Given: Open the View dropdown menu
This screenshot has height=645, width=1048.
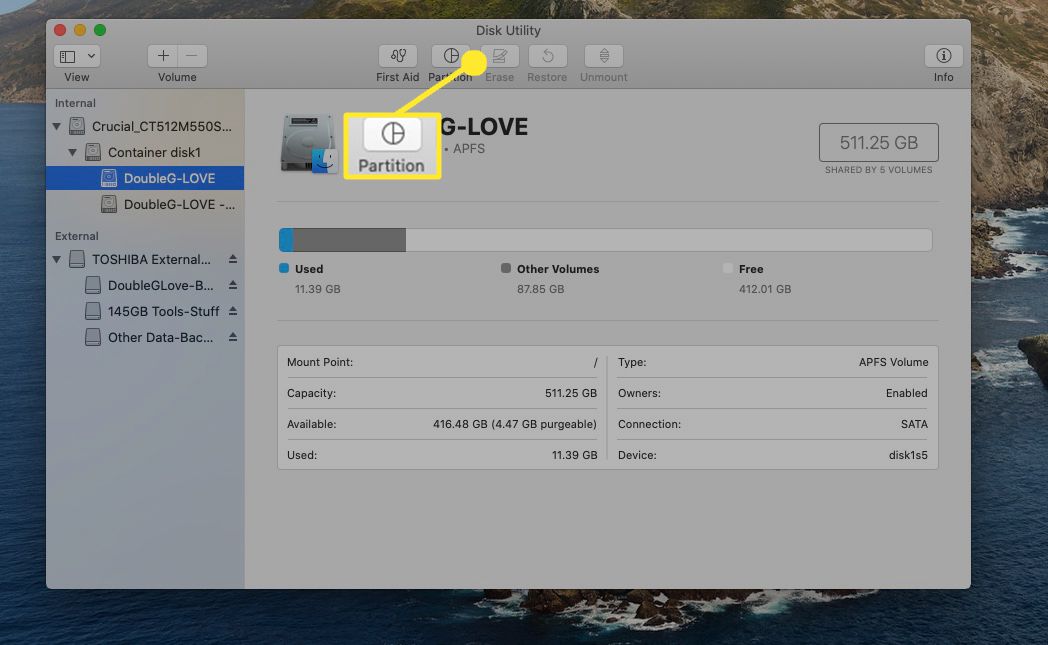Looking at the screenshot, I should (78, 57).
